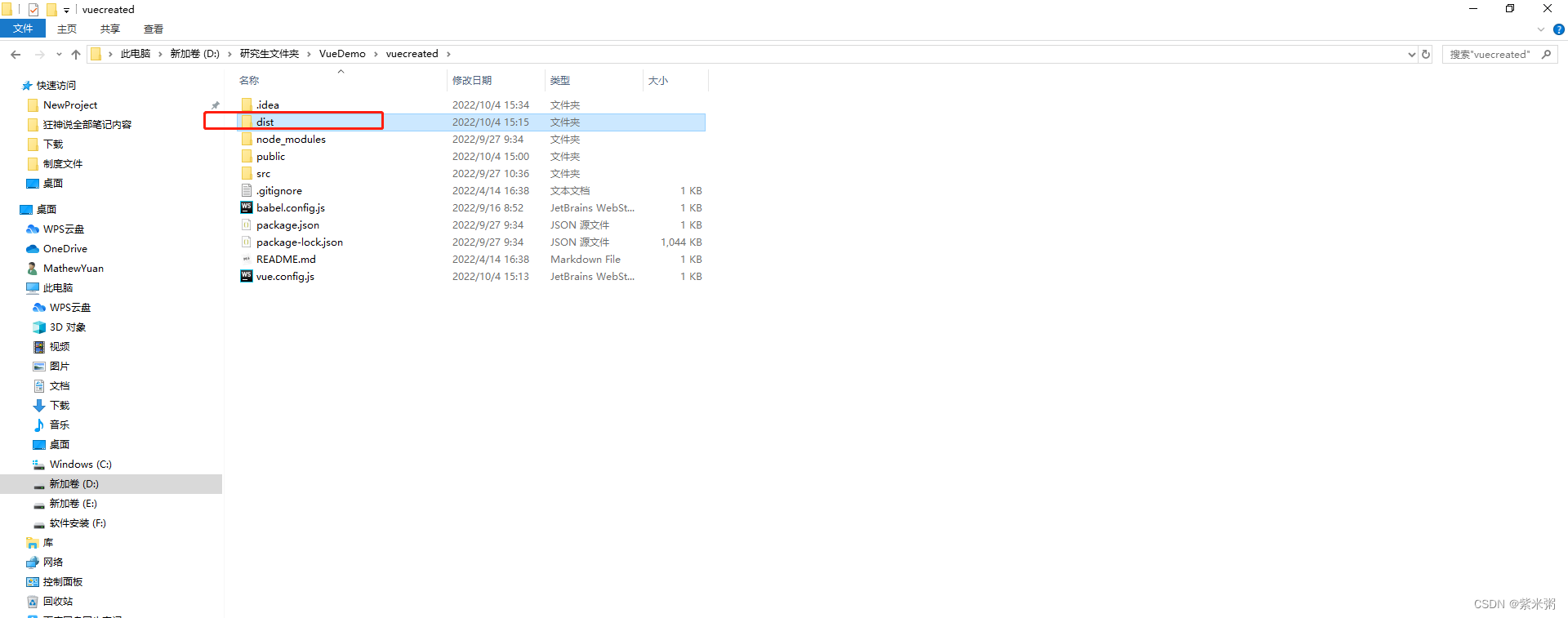Select the babel.config.js WebStorm icon

247,207
